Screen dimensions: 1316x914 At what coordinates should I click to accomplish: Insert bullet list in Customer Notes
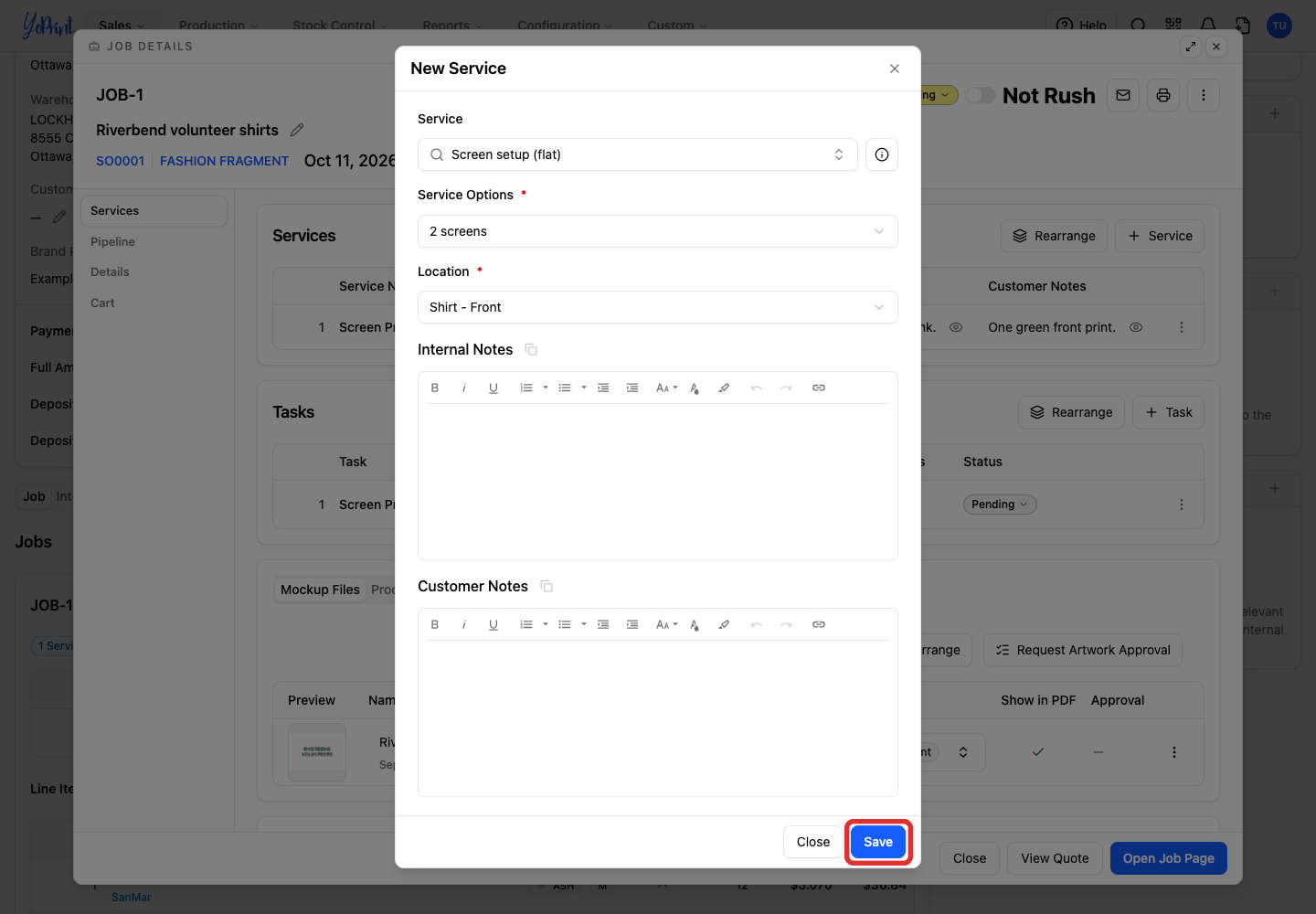click(x=565, y=624)
